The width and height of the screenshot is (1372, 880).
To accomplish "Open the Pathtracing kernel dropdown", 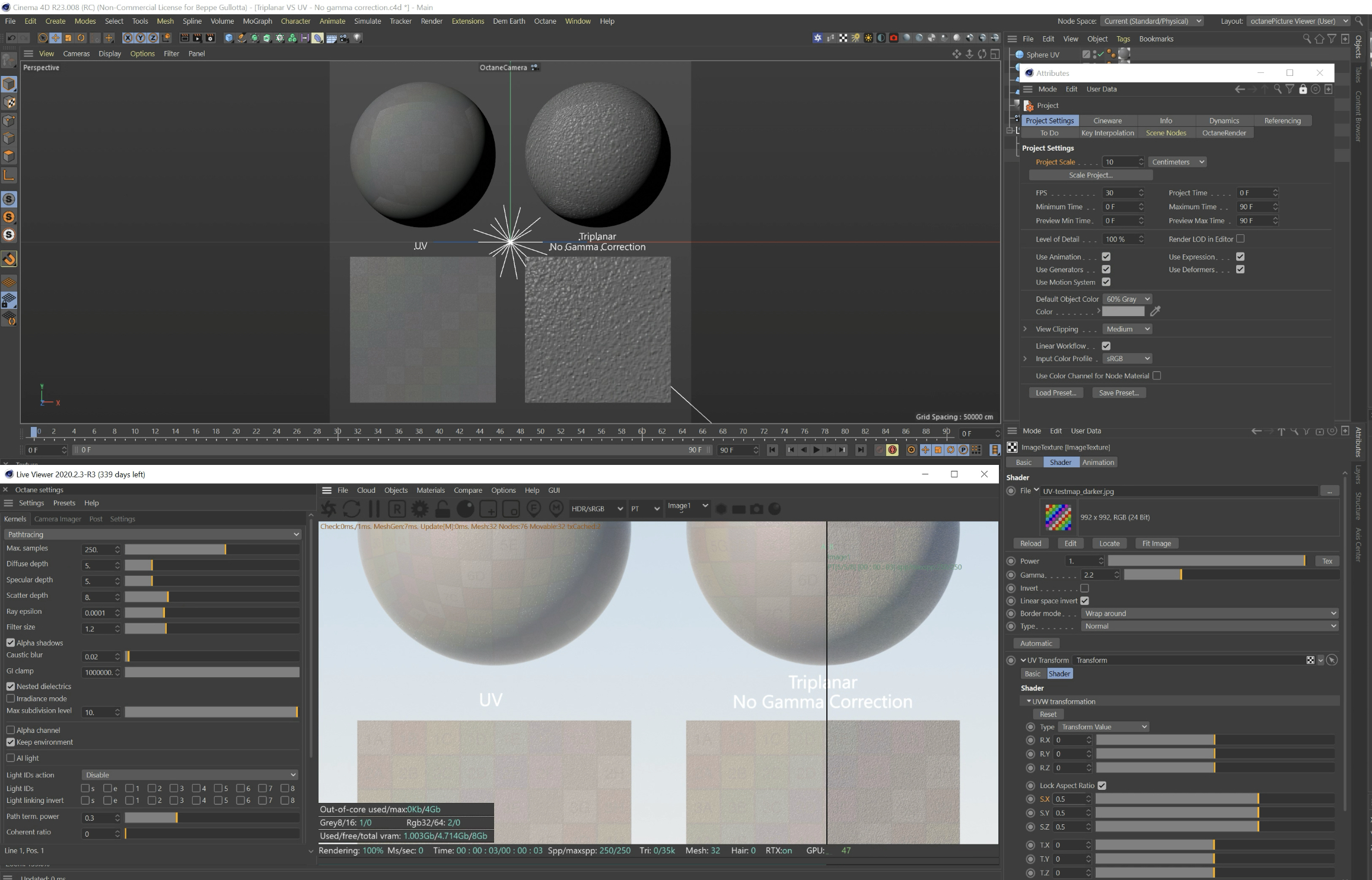I will [x=153, y=534].
